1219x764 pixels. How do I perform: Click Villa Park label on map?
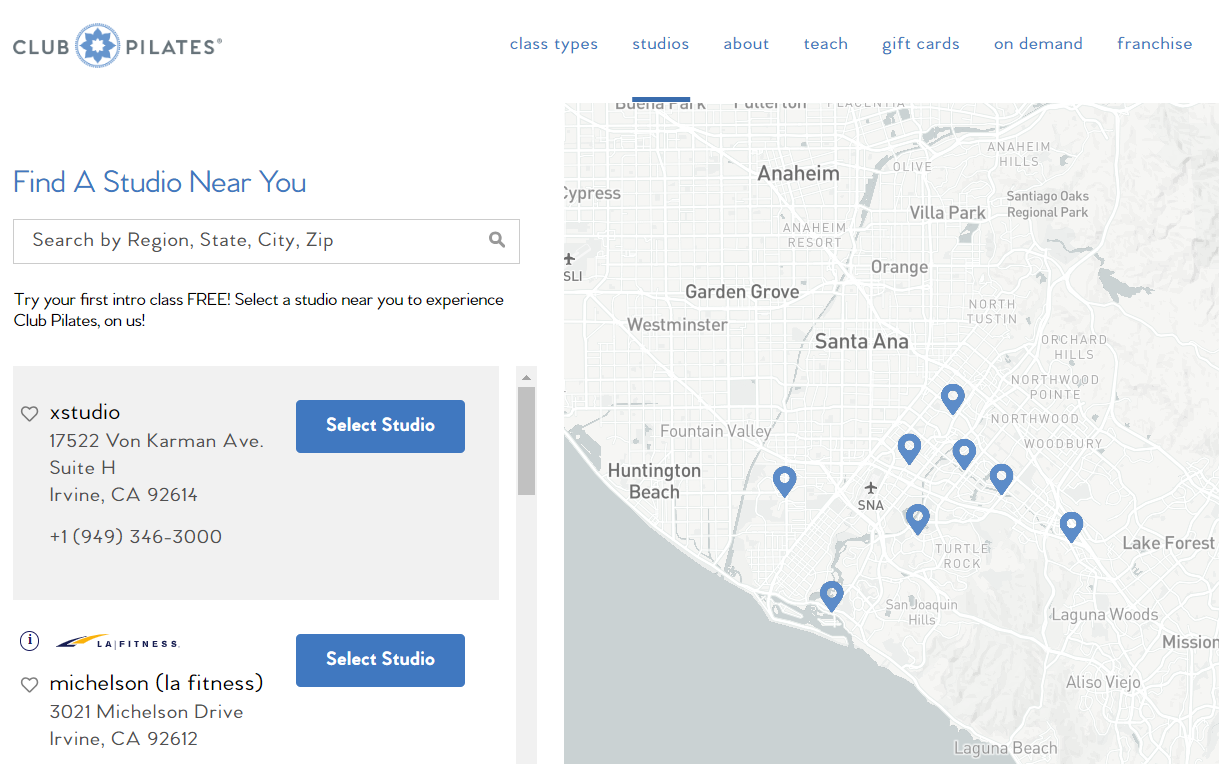point(948,212)
